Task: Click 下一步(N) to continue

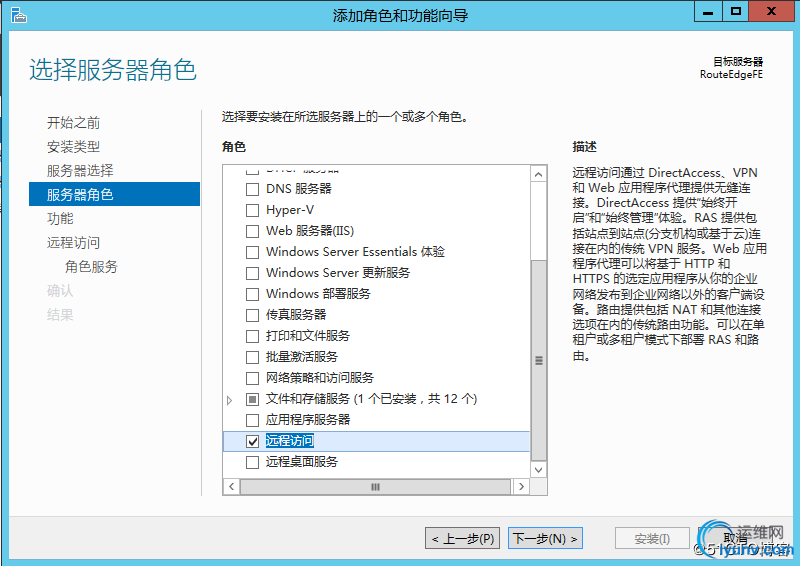Action: pos(545,539)
